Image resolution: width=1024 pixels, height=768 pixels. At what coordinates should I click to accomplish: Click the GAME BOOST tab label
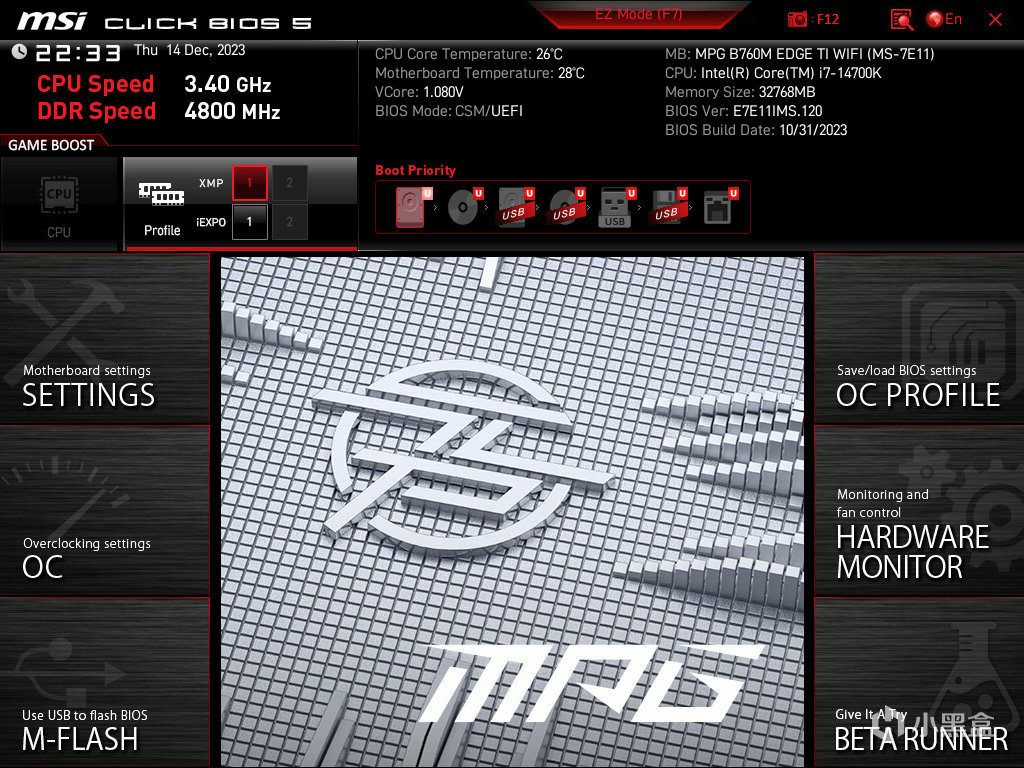pyautogui.click(x=51, y=145)
